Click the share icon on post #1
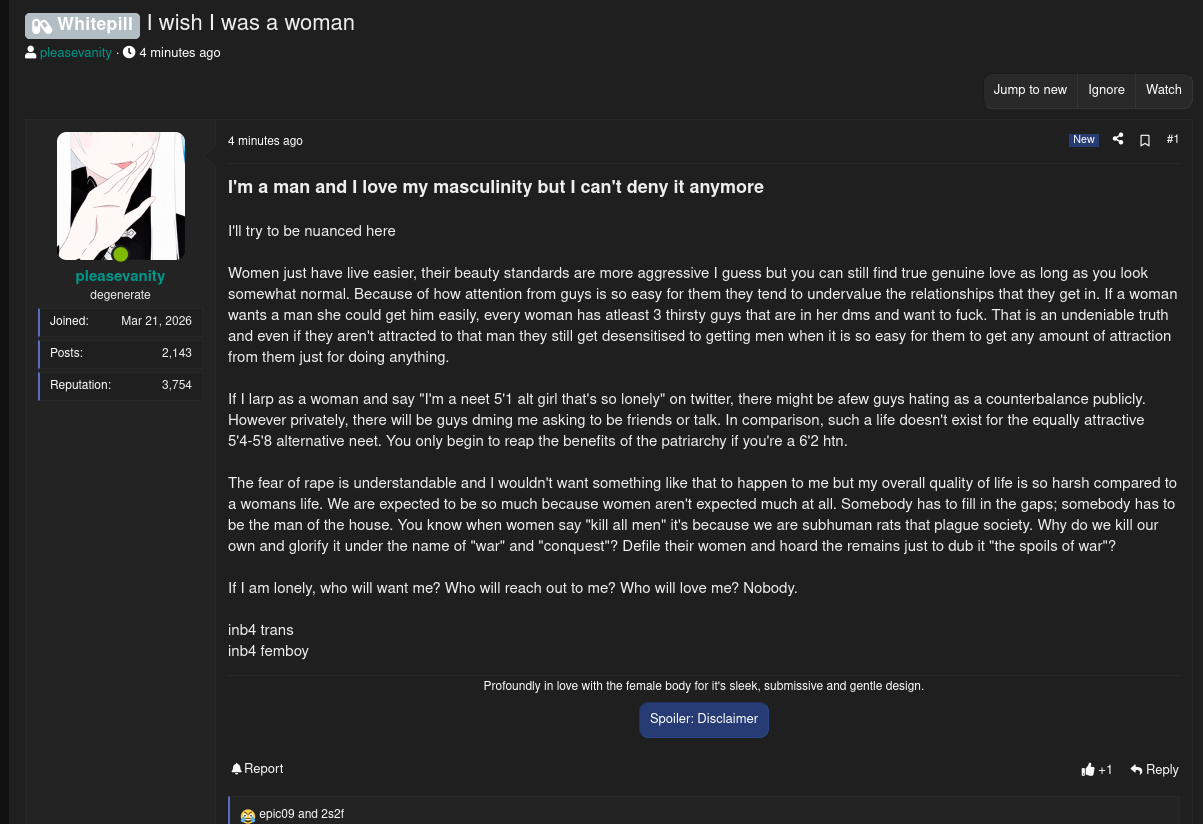The width and height of the screenshot is (1203, 824). 1118,139
